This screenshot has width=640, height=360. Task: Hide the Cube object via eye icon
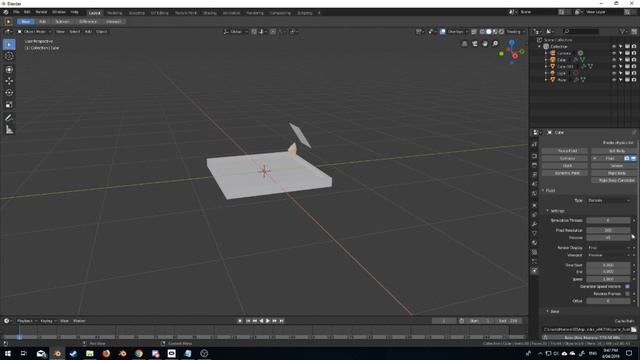click(x=614, y=60)
